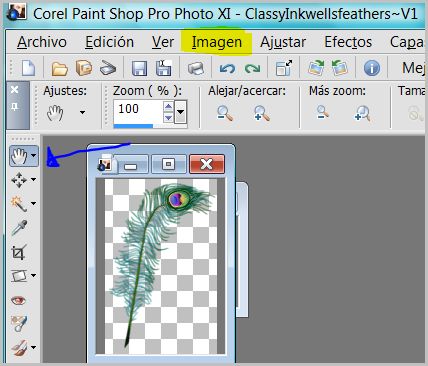Click the Más zoom zoom-in magnifier

[x=362, y=113]
